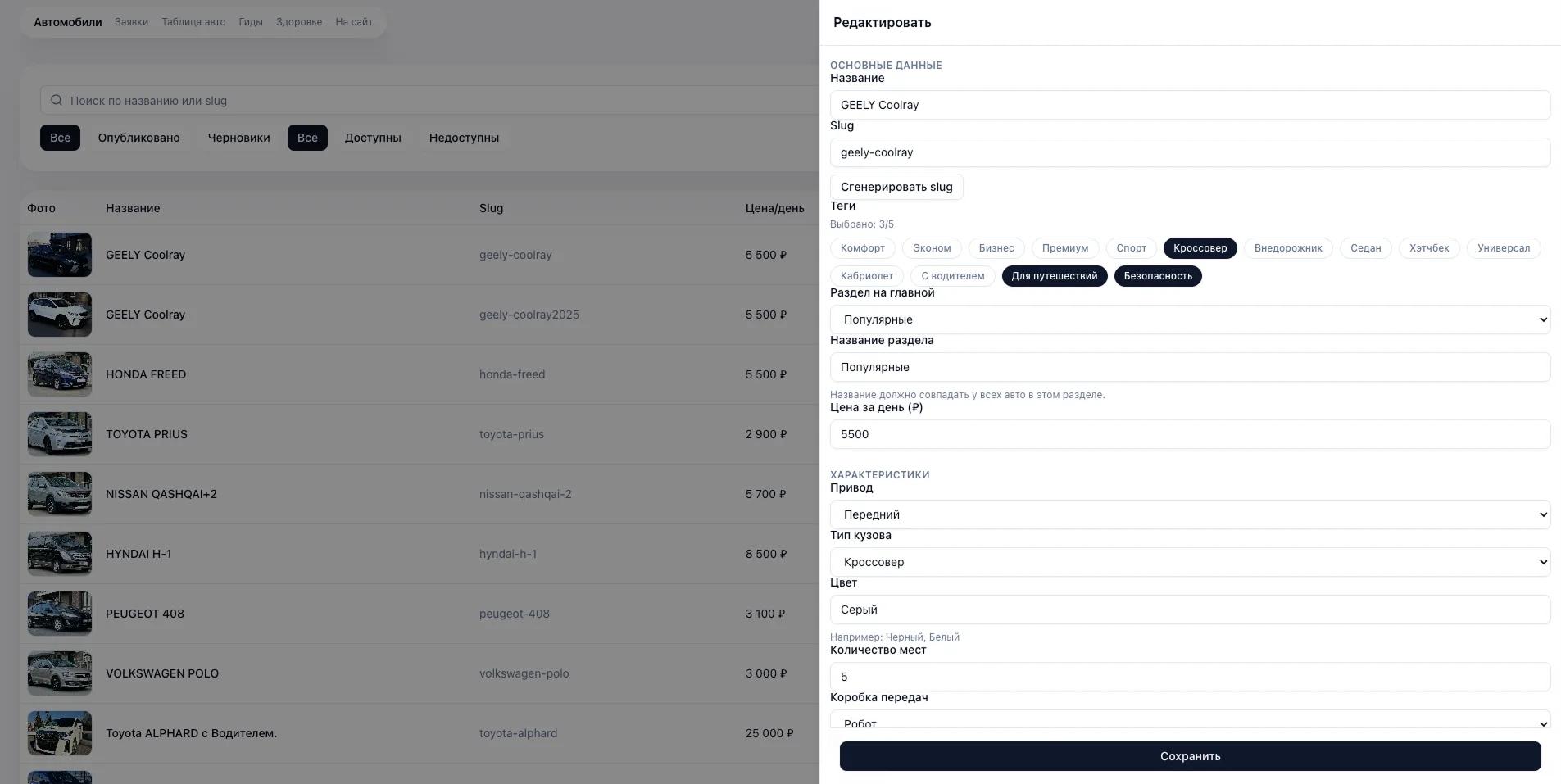Click the 8 500 ₽ price cell
The width and height of the screenshot is (1561, 784).
click(766, 554)
